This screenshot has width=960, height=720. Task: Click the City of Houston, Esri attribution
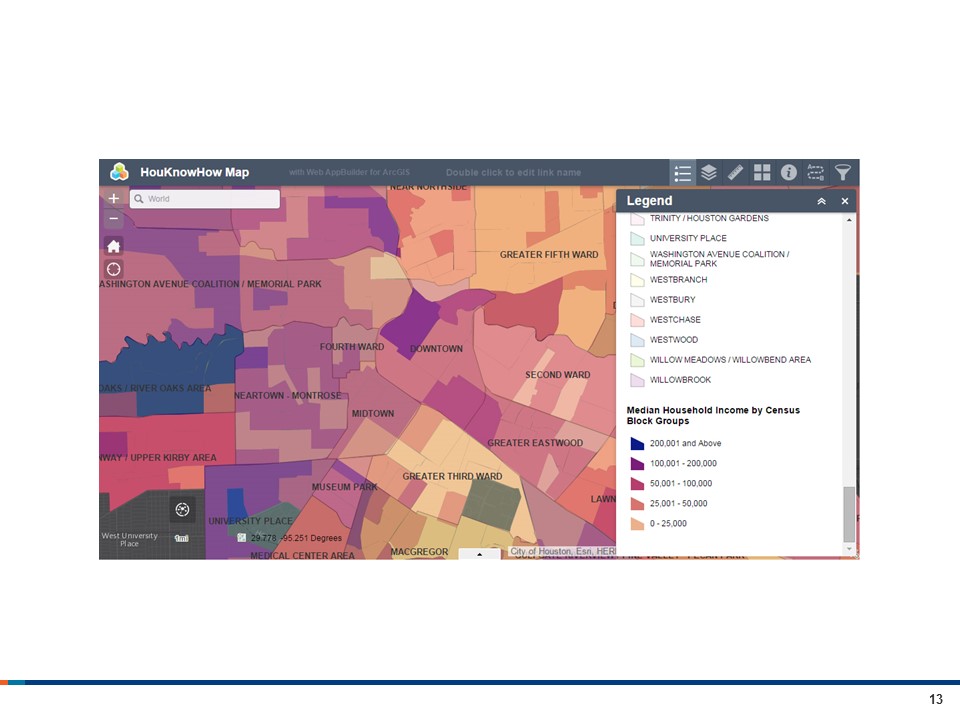click(x=563, y=551)
